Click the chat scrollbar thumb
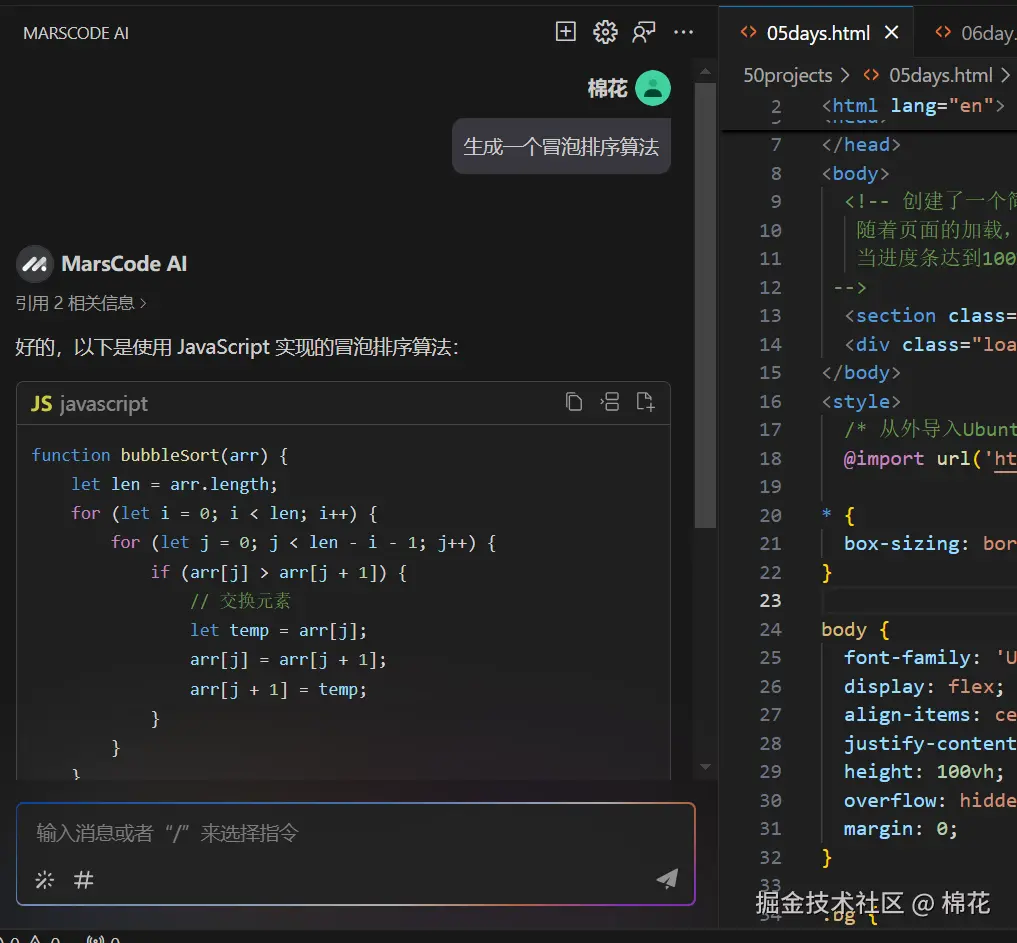This screenshot has width=1017, height=943. pos(705,305)
